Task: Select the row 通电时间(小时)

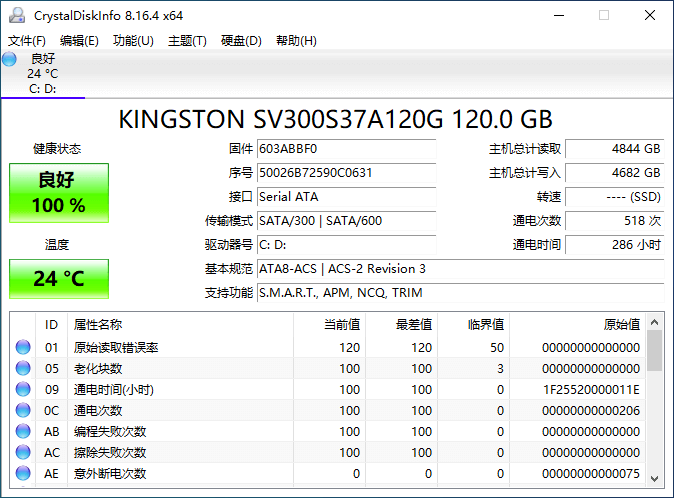Action: [328, 389]
